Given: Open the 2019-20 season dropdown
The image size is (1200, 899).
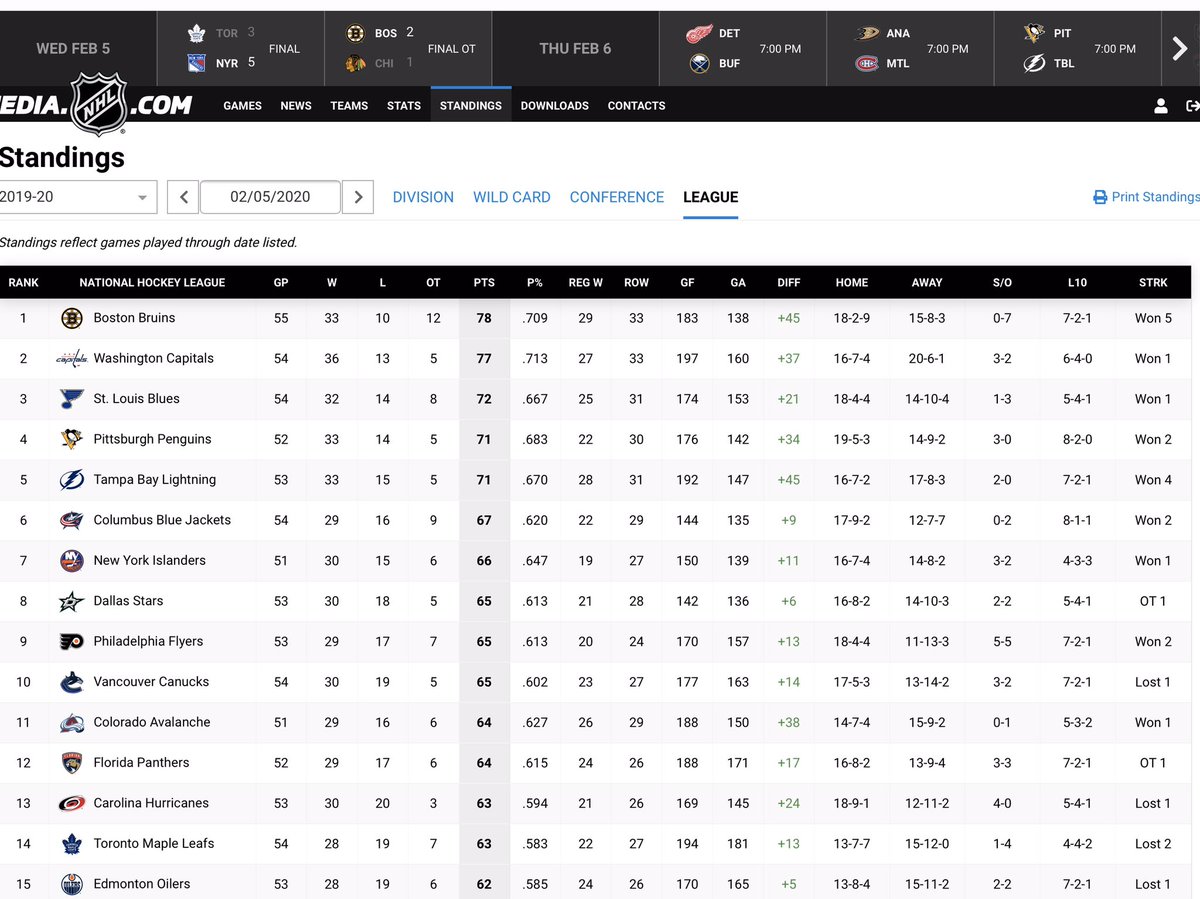Looking at the screenshot, I should (x=78, y=197).
